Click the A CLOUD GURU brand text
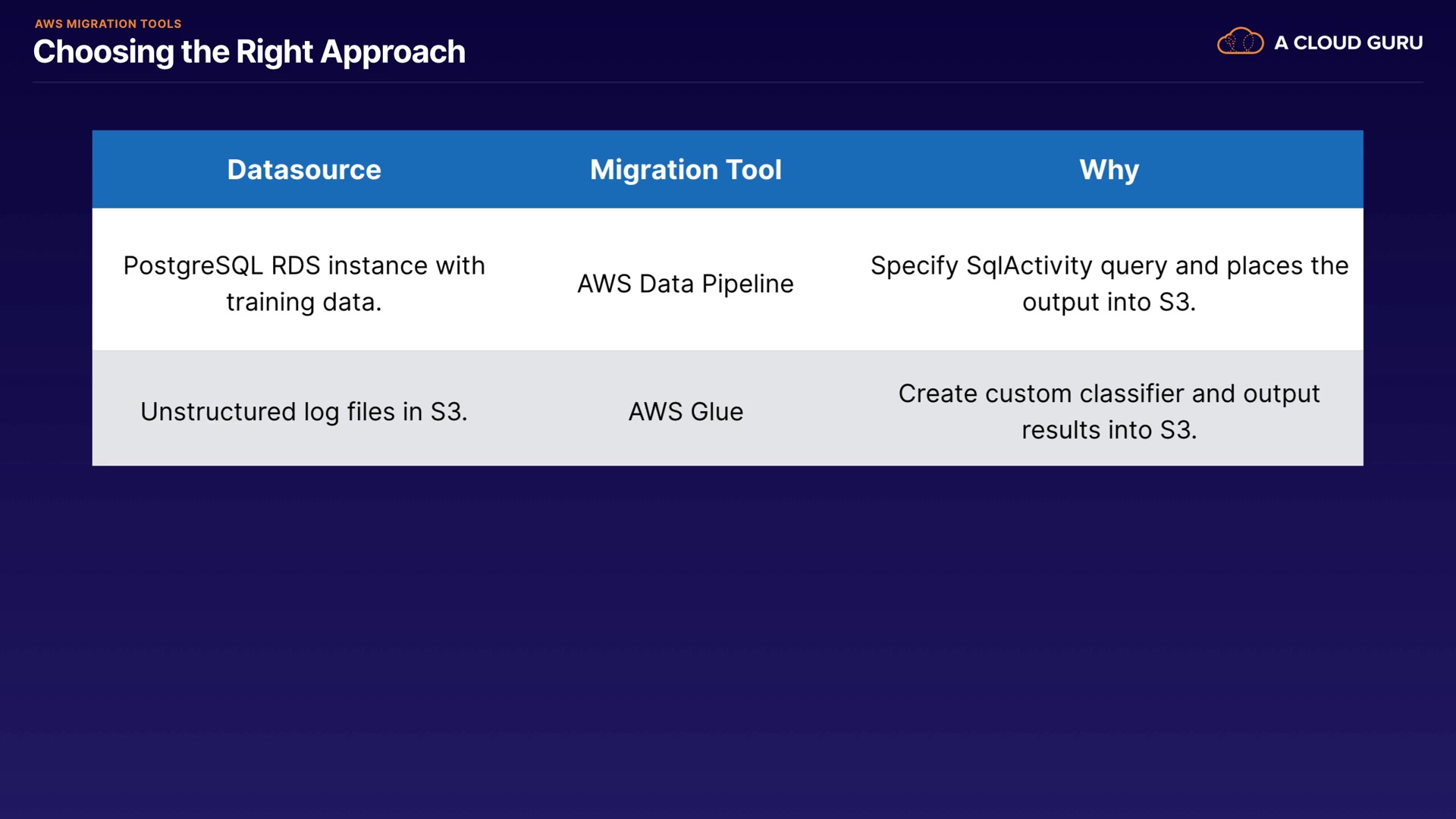The width and height of the screenshot is (1456, 819). (1348, 43)
